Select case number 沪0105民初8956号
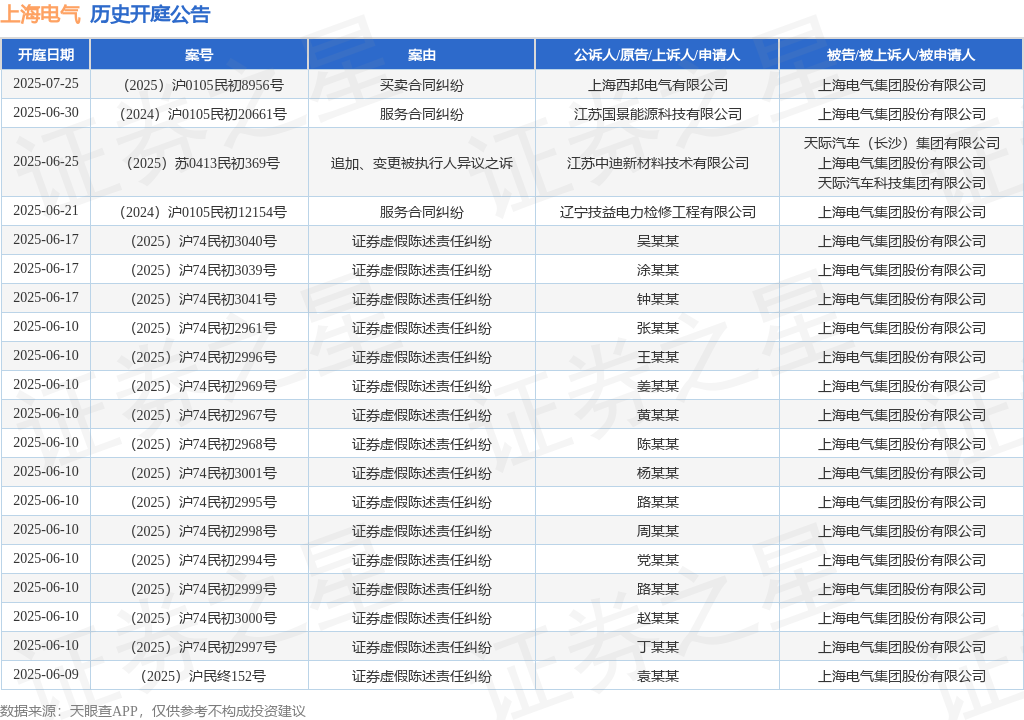This screenshot has height=720, width=1024. click(203, 85)
